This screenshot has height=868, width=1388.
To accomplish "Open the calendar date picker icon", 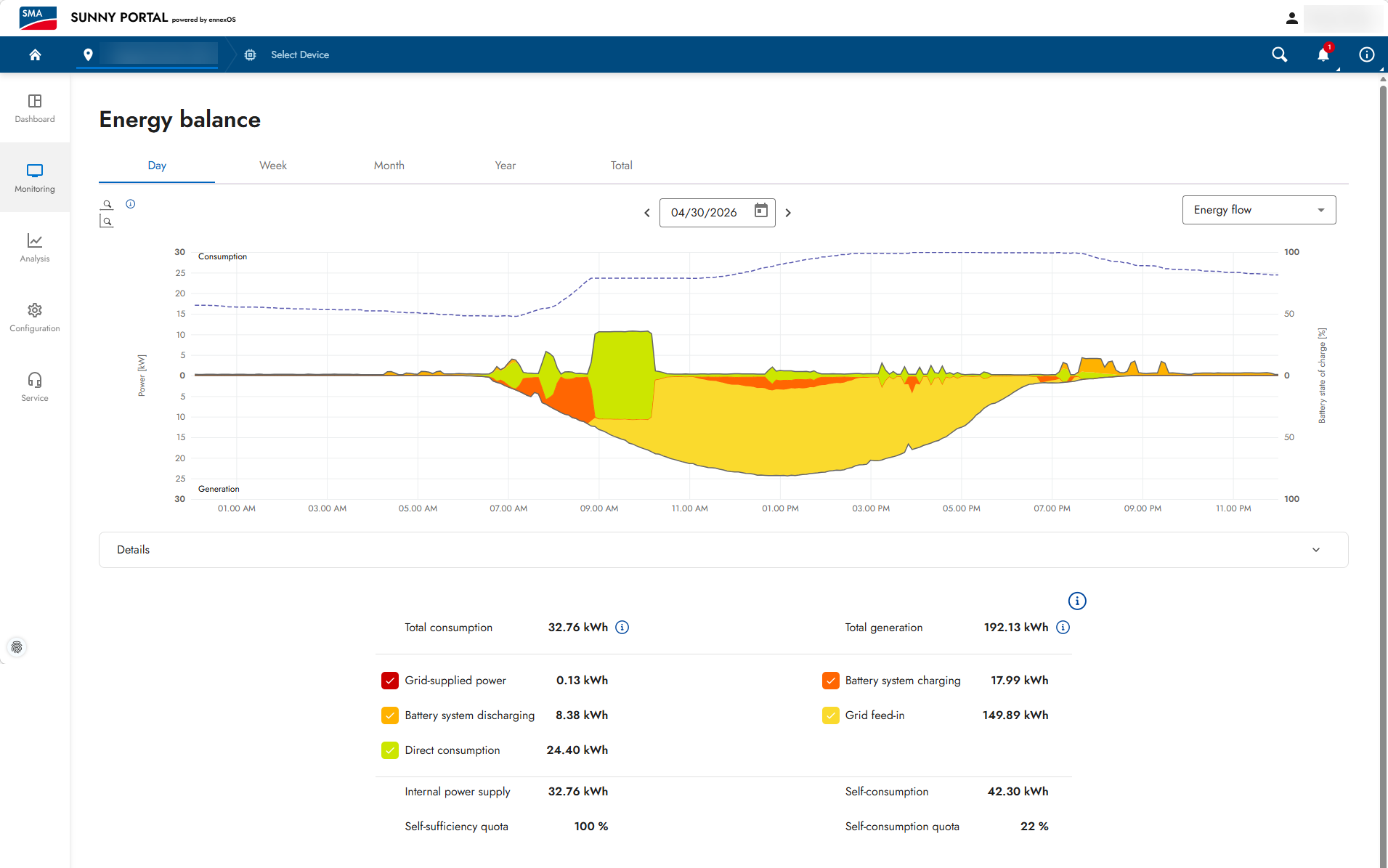I will (760, 211).
